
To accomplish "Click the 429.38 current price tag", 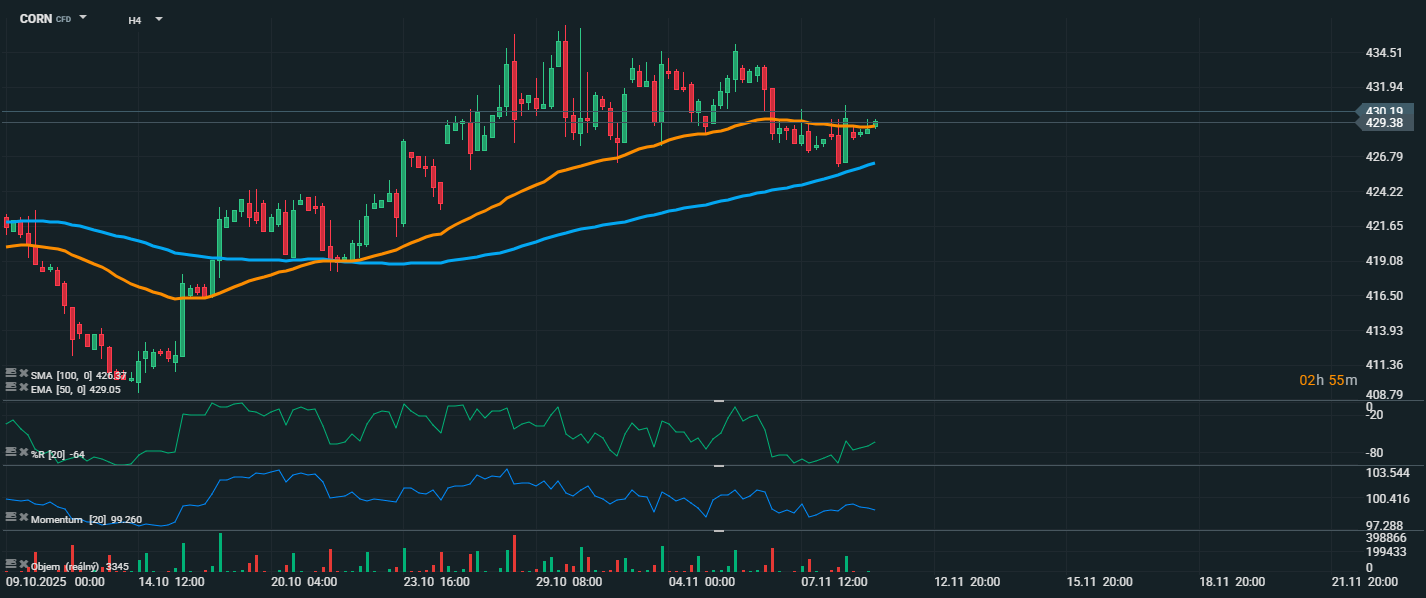I will (1388, 123).
